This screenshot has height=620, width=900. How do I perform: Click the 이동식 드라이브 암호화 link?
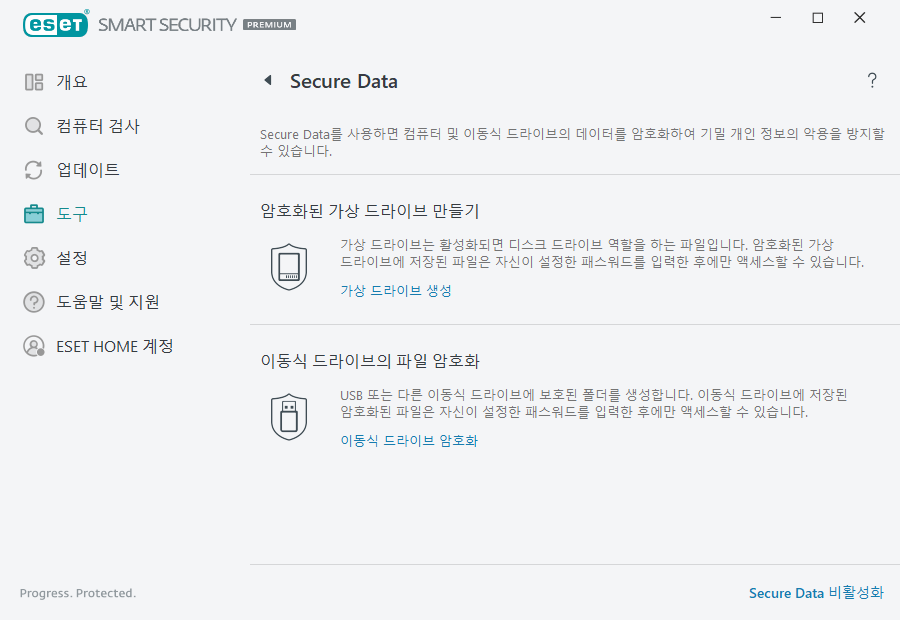(x=407, y=440)
